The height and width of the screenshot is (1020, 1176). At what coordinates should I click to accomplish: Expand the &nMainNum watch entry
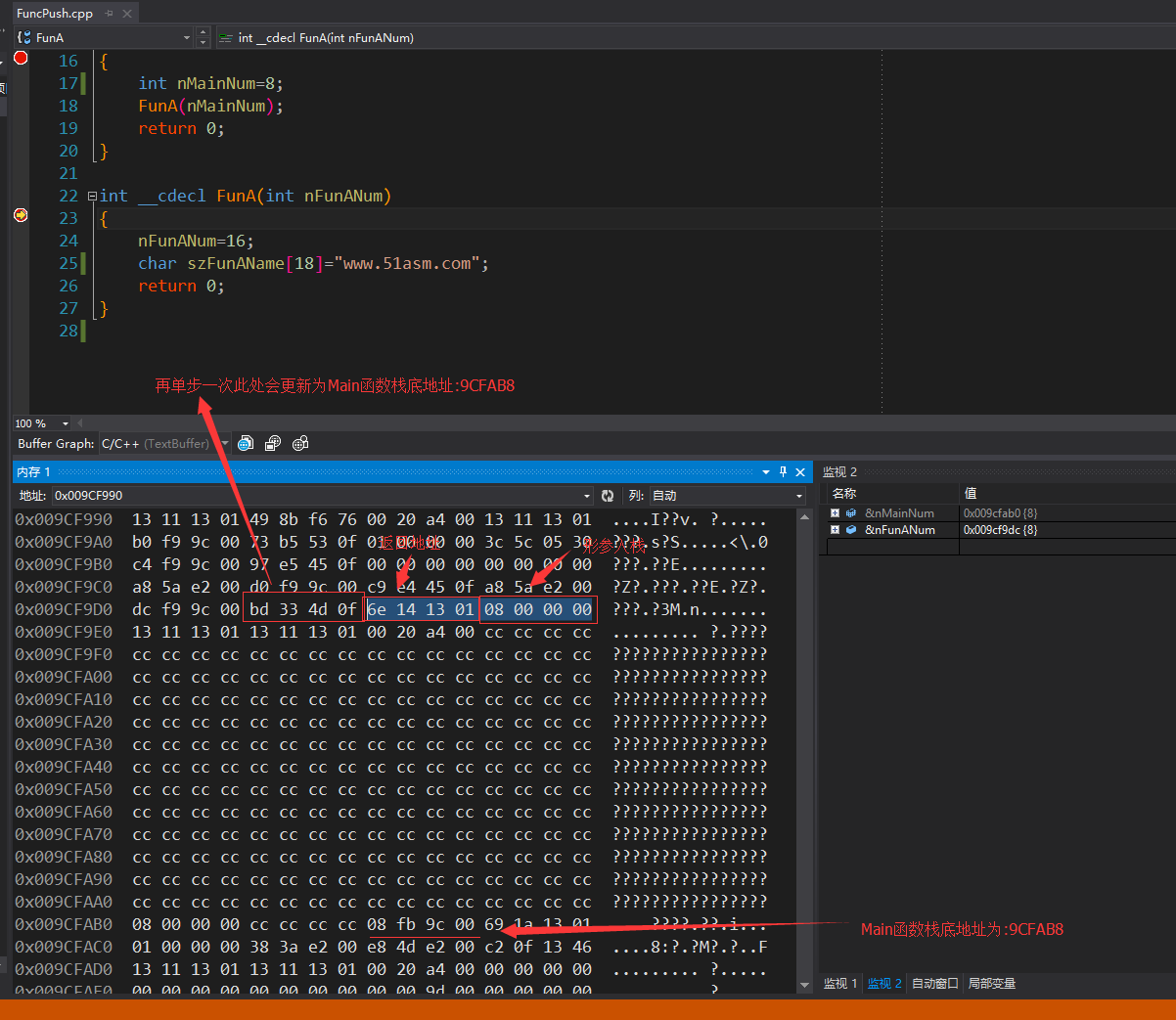[x=835, y=513]
